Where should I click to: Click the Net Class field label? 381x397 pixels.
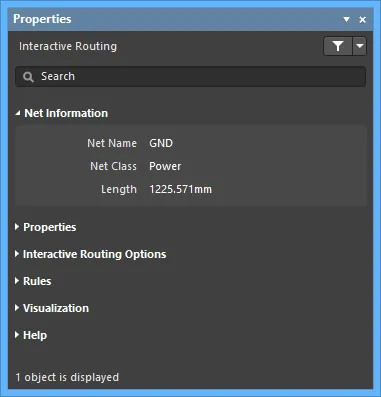[x=113, y=166]
